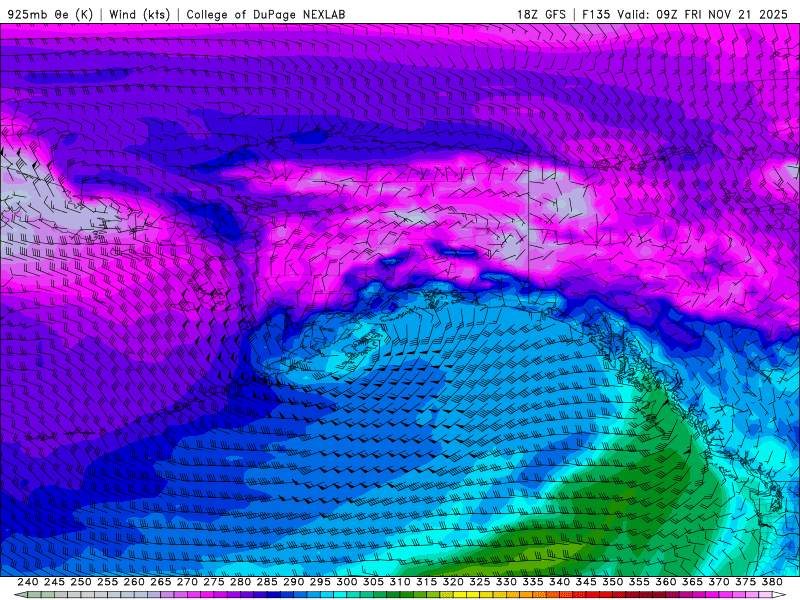Viewport: 800px width, 600px height.
Task: Click the '310' legend value
Action: (x=399, y=582)
